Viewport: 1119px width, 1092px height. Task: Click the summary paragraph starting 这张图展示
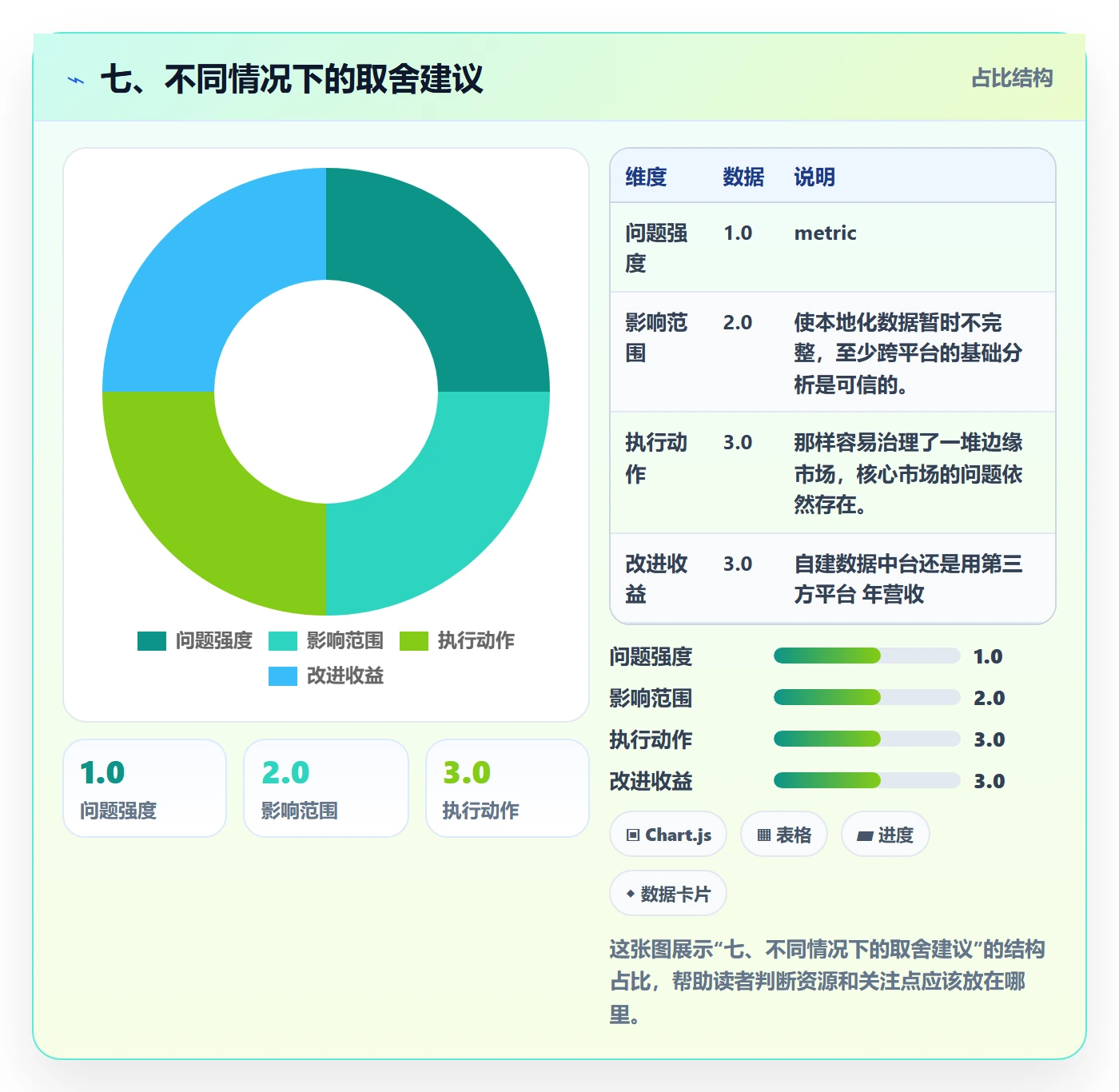[827, 982]
